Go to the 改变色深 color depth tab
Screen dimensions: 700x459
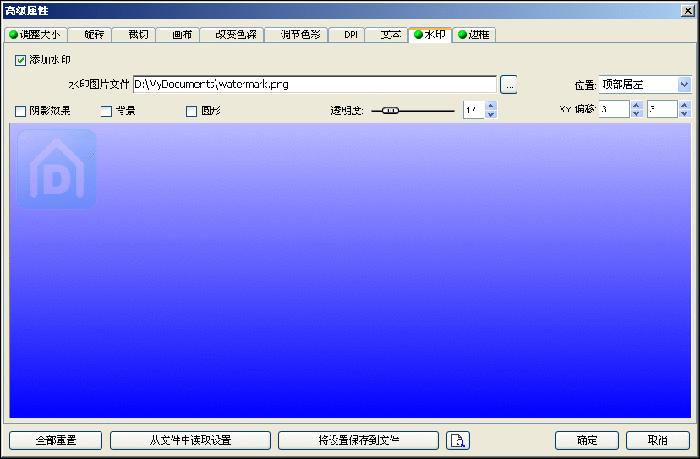(232, 35)
